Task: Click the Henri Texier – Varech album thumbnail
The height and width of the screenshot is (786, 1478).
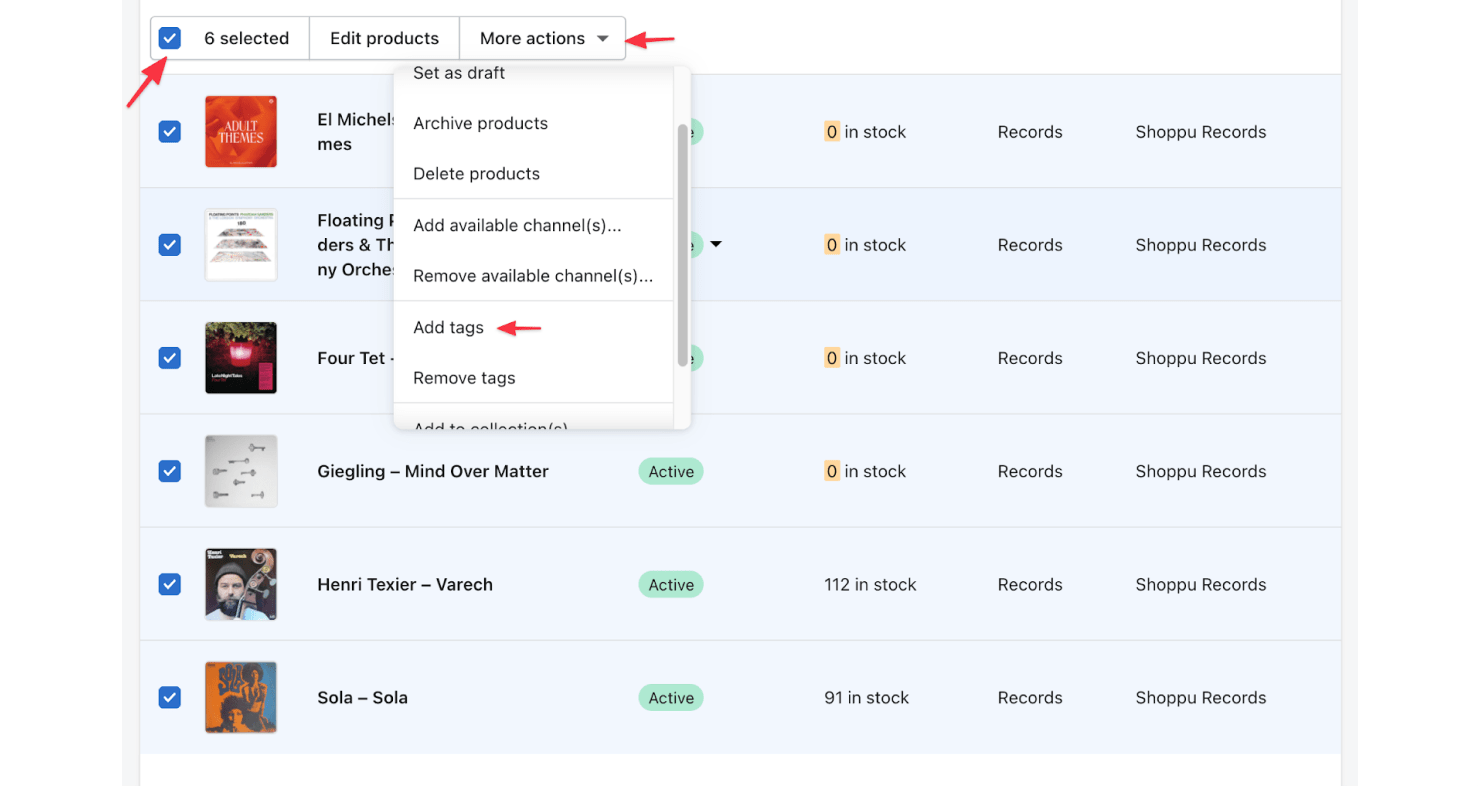Action: (240, 584)
